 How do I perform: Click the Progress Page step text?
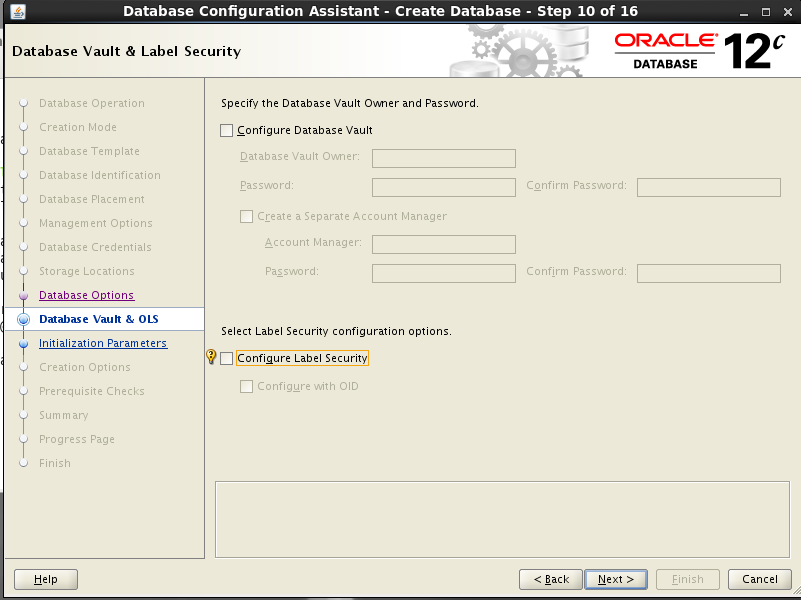click(x=77, y=439)
